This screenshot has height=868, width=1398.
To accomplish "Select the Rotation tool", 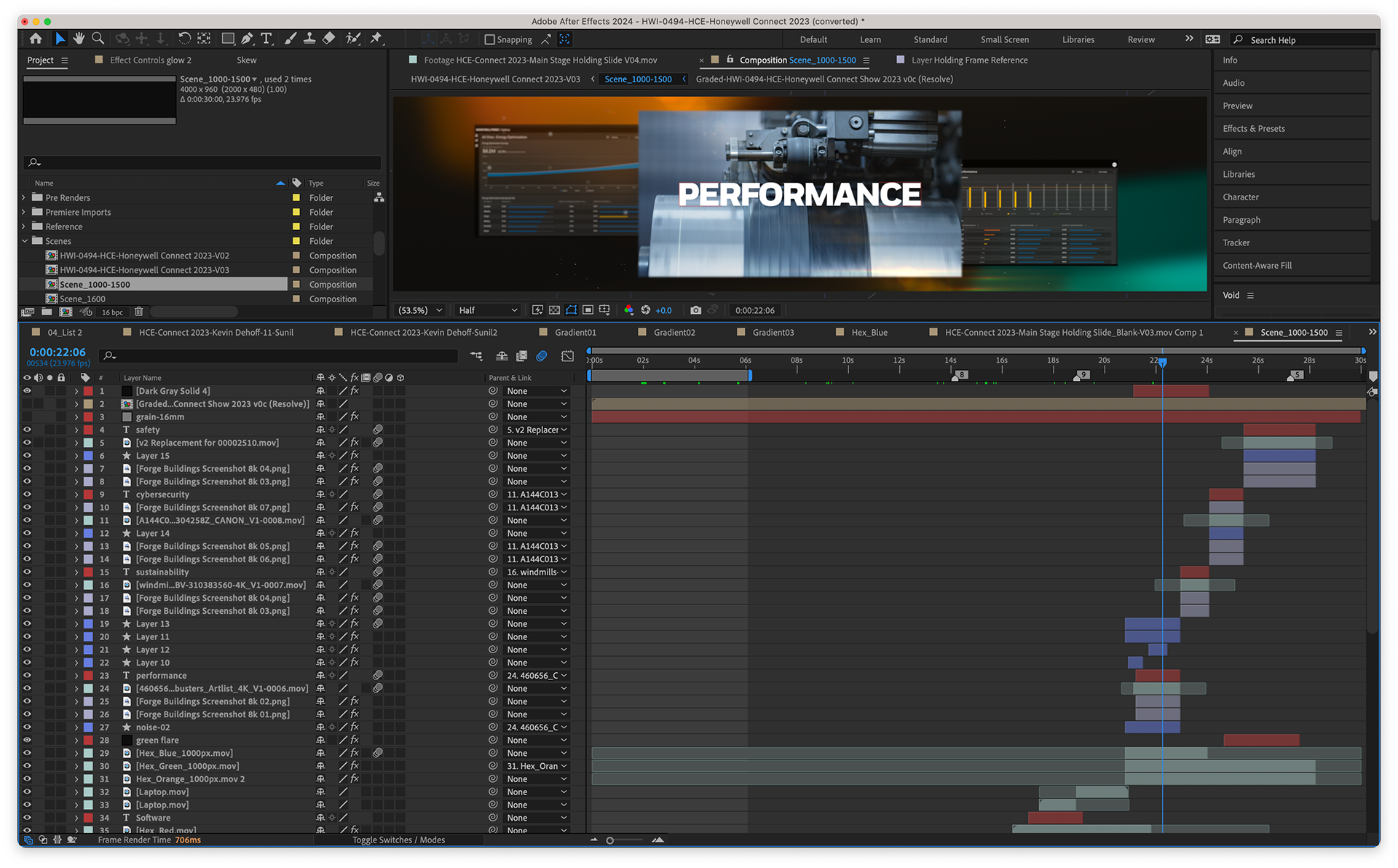I will coord(184,39).
